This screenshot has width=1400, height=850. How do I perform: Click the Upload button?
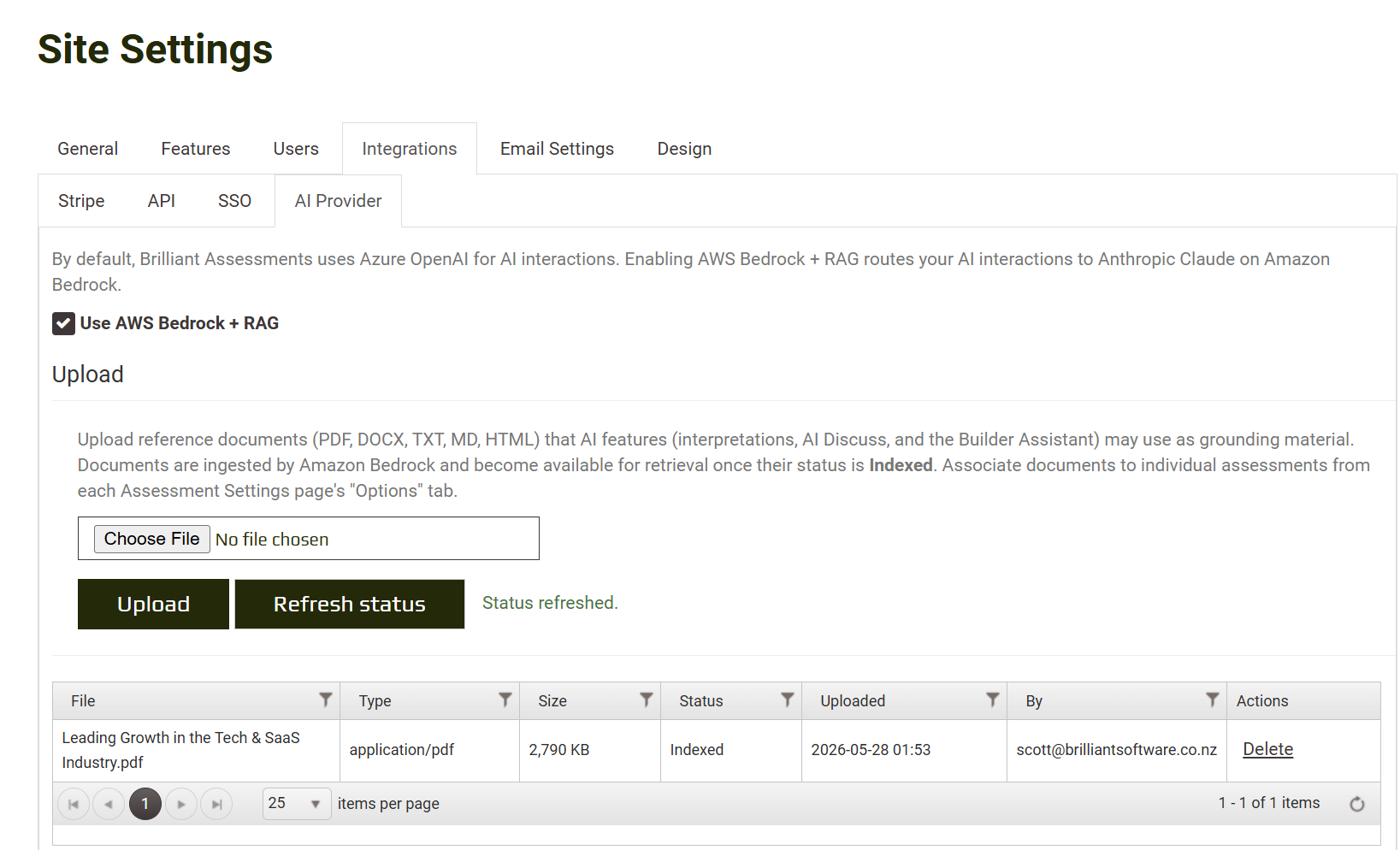[x=153, y=604]
